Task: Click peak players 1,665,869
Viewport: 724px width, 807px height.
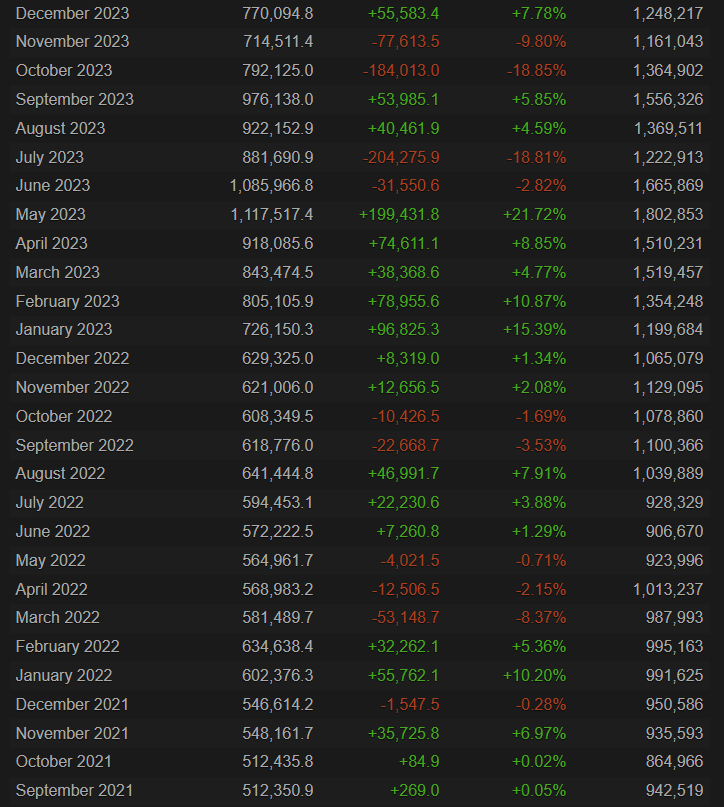Action: point(668,185)
